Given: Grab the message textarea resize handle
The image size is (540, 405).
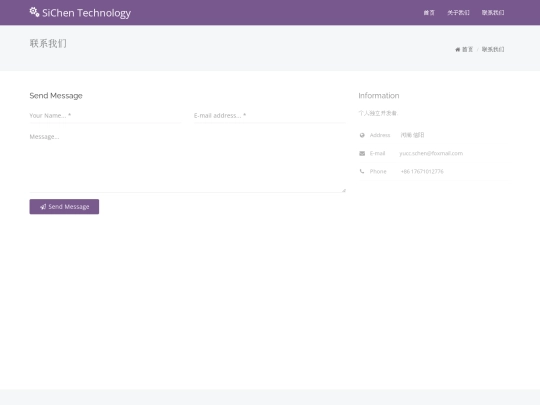Looking at the screenshot, I should [344, 190].
